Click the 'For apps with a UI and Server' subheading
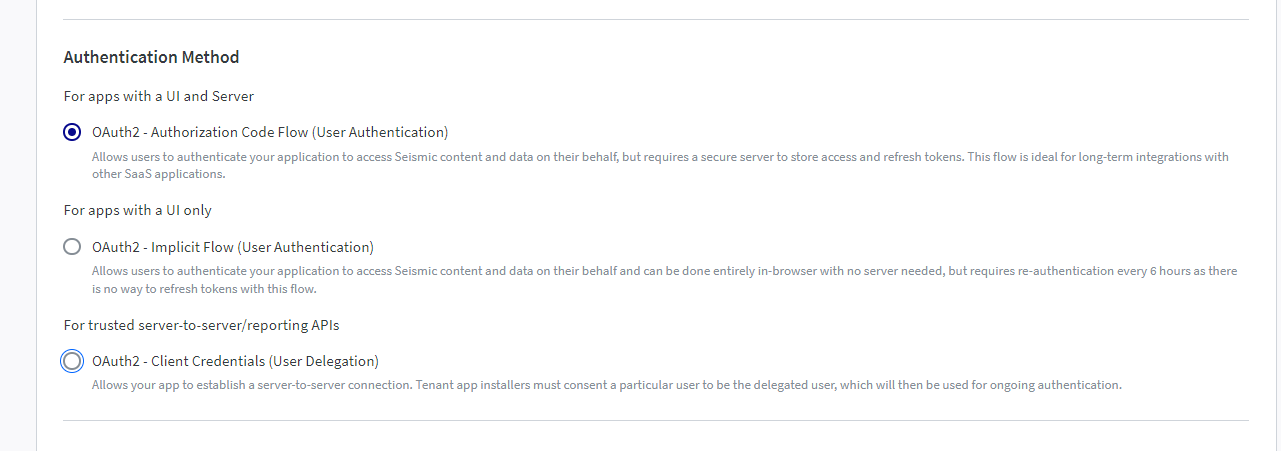The width and height of the screenshot is (1281, 451). pyautogui.click(x=158, y=96)
